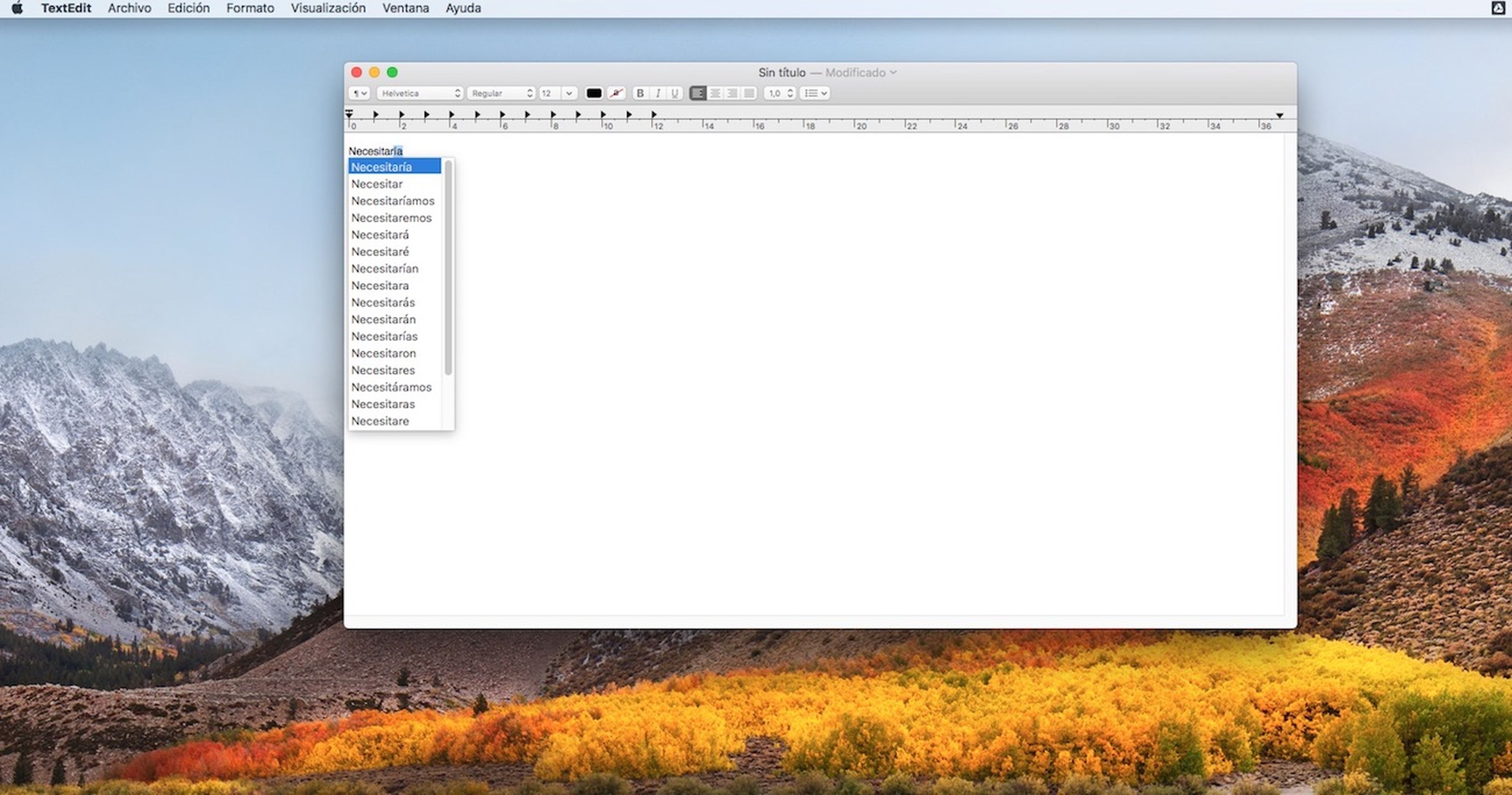Open the Edición menu
The width and height of the screenshot is (1512, 795).
189,8
